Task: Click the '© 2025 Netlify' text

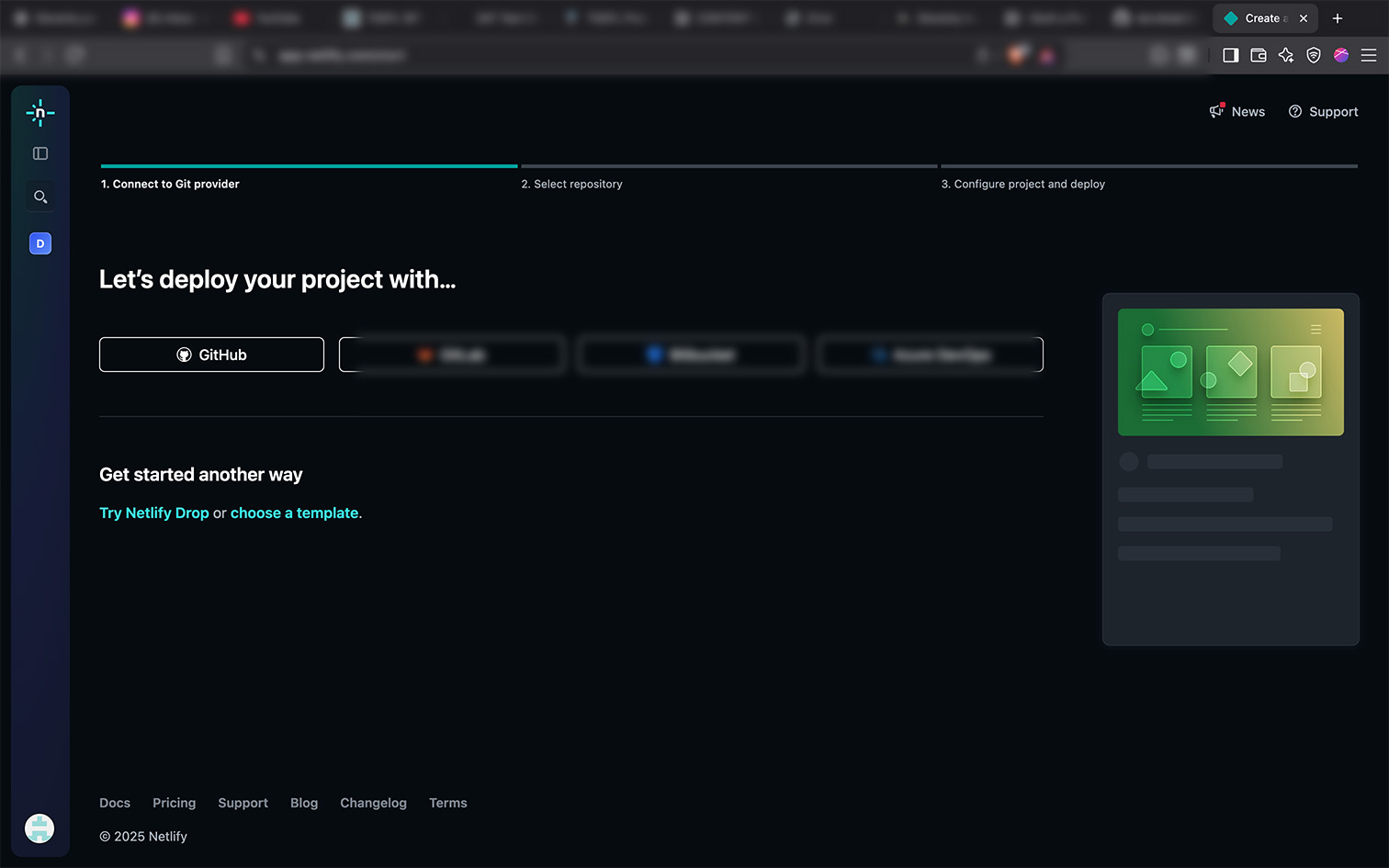Action: click(x=143, y=836)
